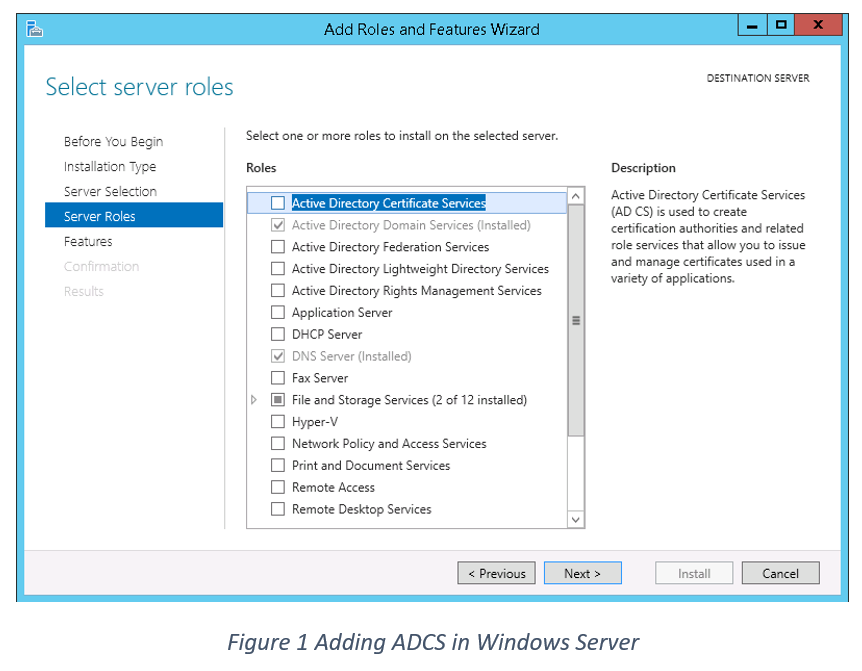Close the wizard with the red X
The width and height of the screenshot is (862, 671).
pos(818,25)
